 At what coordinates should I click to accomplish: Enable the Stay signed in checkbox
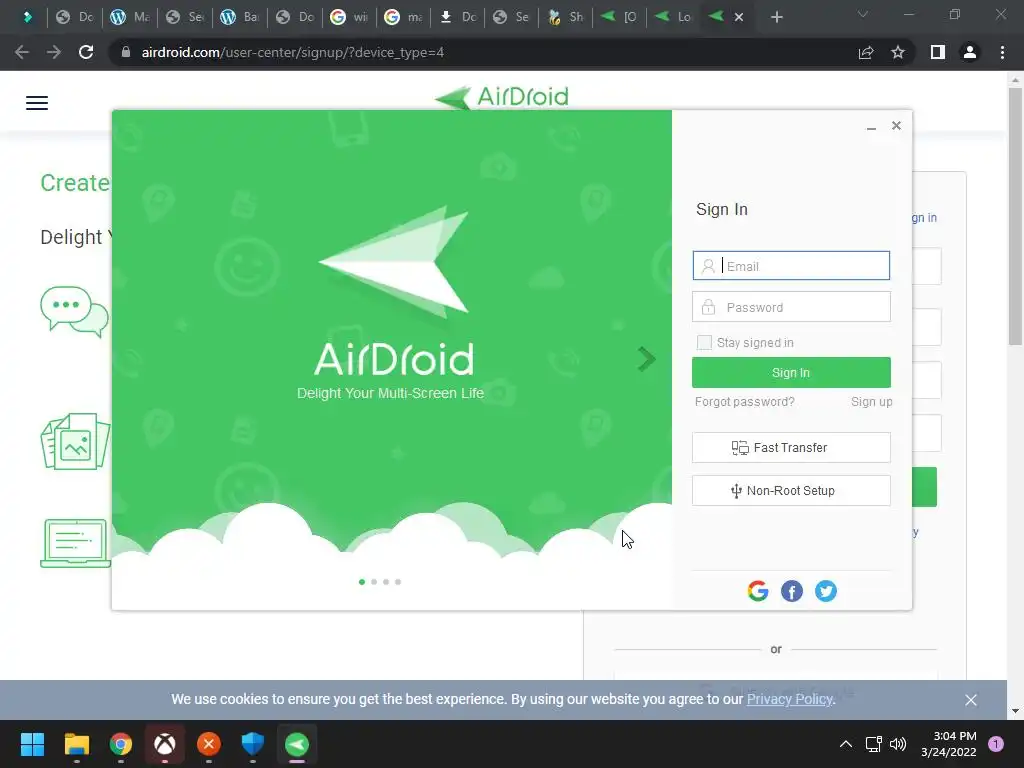704,342
